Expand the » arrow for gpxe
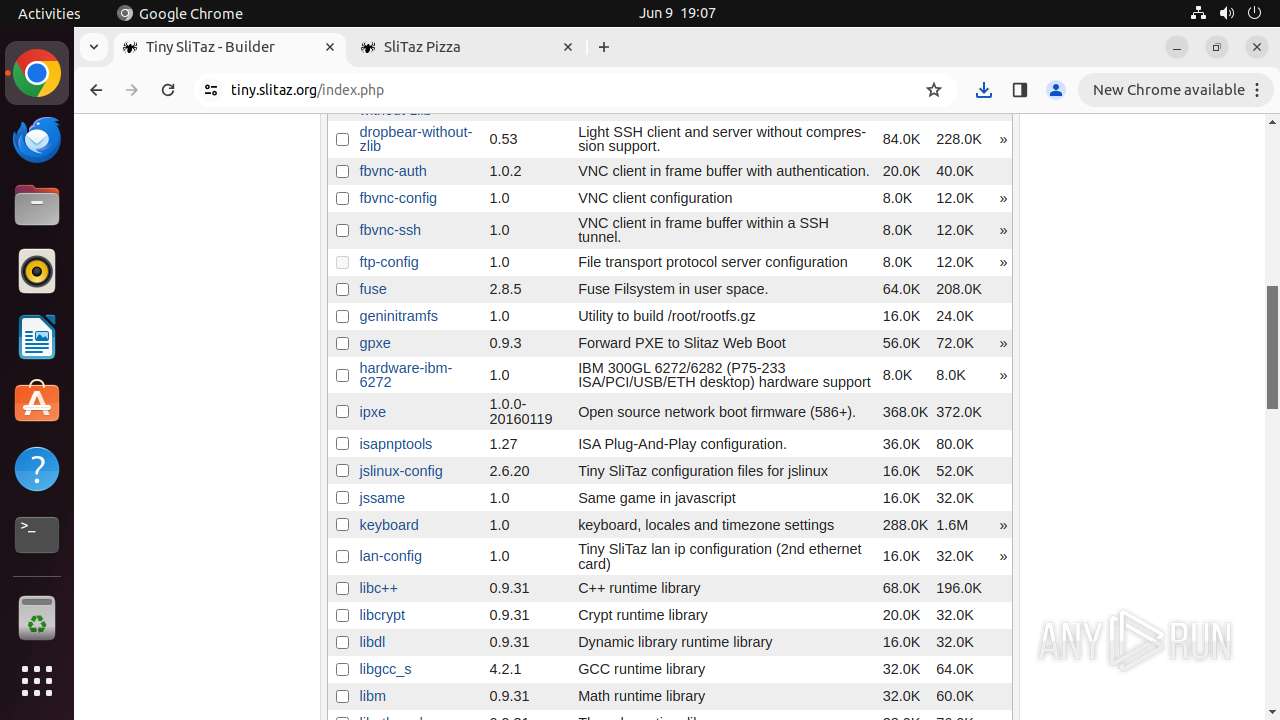1280x720 pixels. click(x=1003, y=343)
